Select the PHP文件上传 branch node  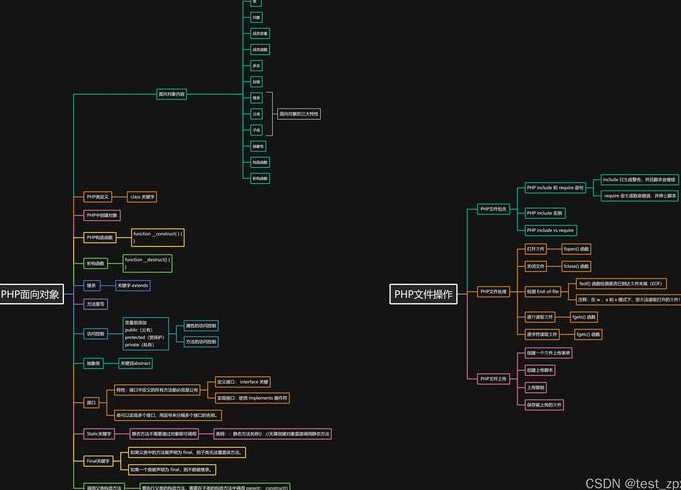click(x=493, y=379)
